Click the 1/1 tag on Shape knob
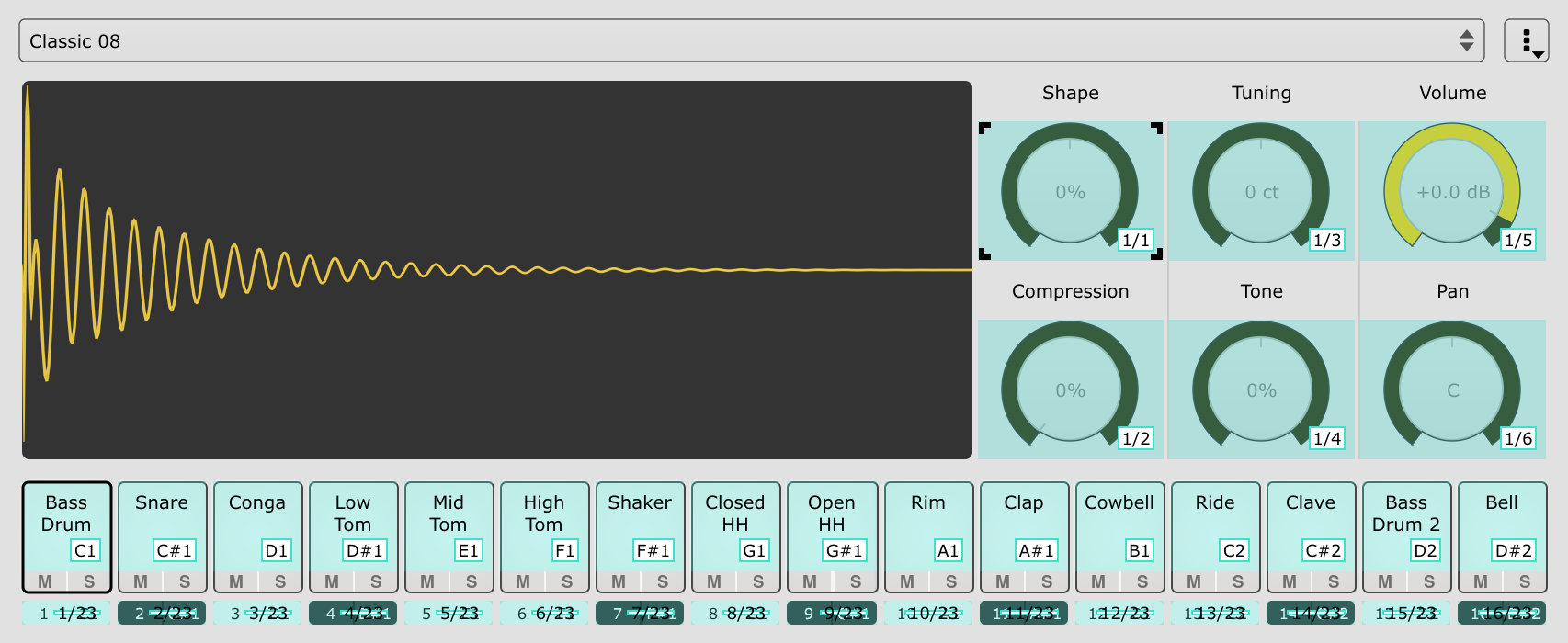Viewport: 1568px width, 643px height. pos(1136,240)
